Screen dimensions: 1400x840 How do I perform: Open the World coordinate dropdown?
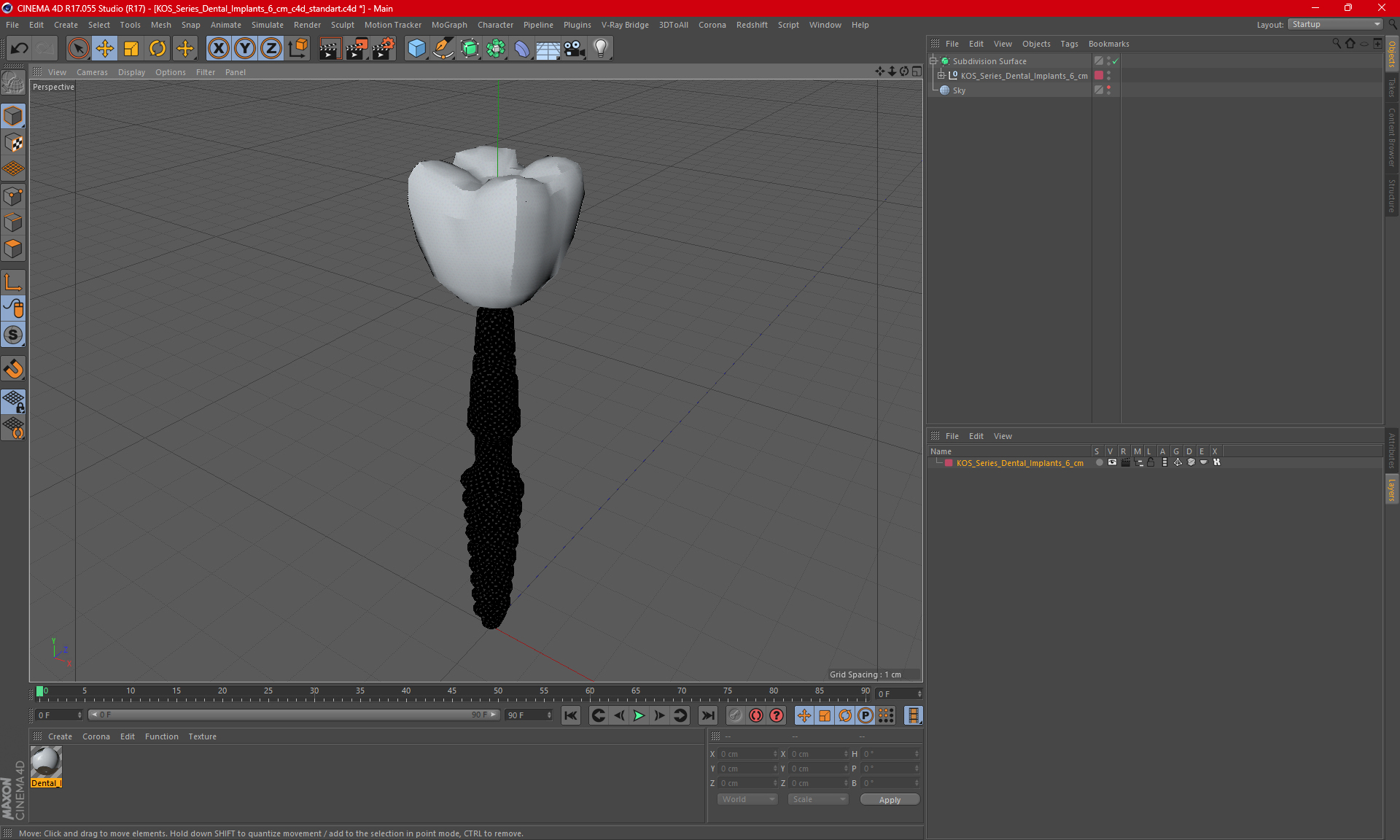[747, 799]
